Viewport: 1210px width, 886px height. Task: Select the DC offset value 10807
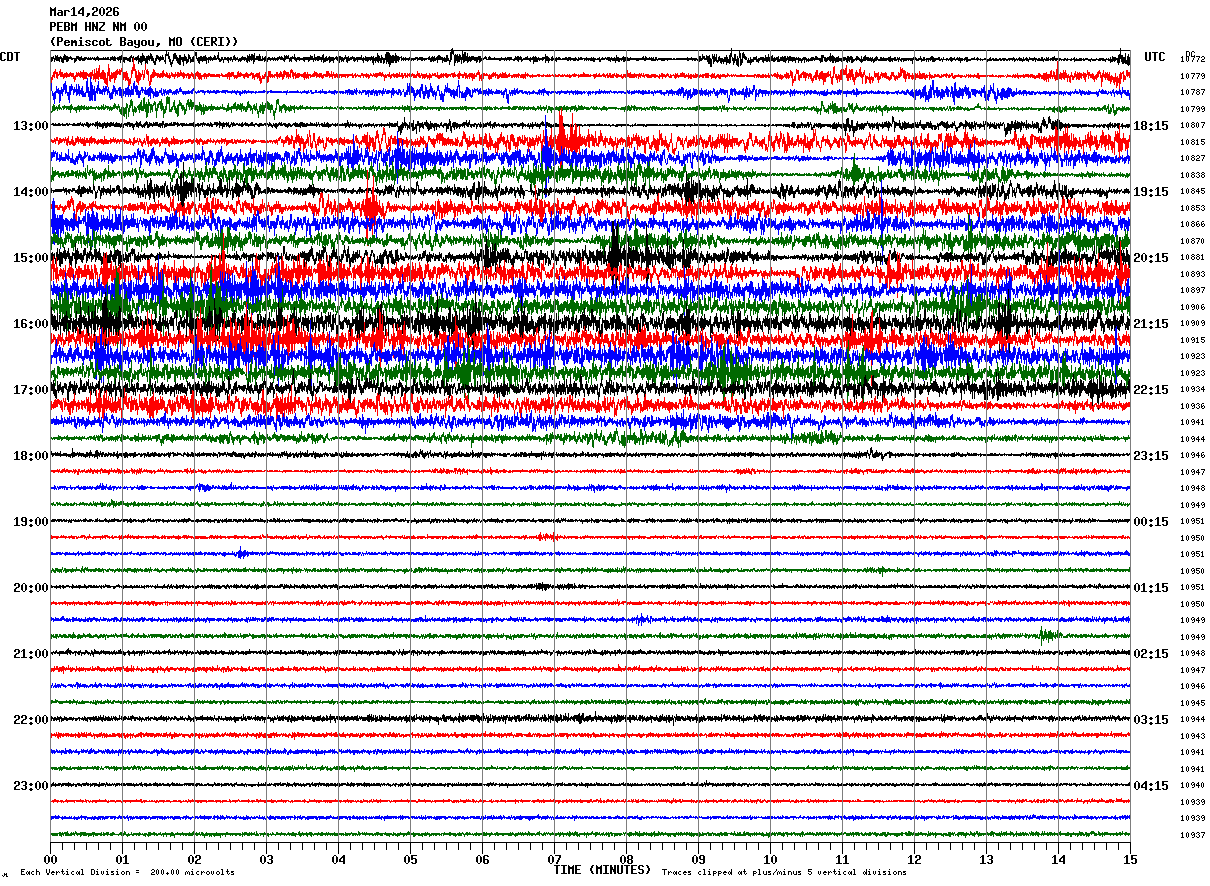[x=1192, y=125]
